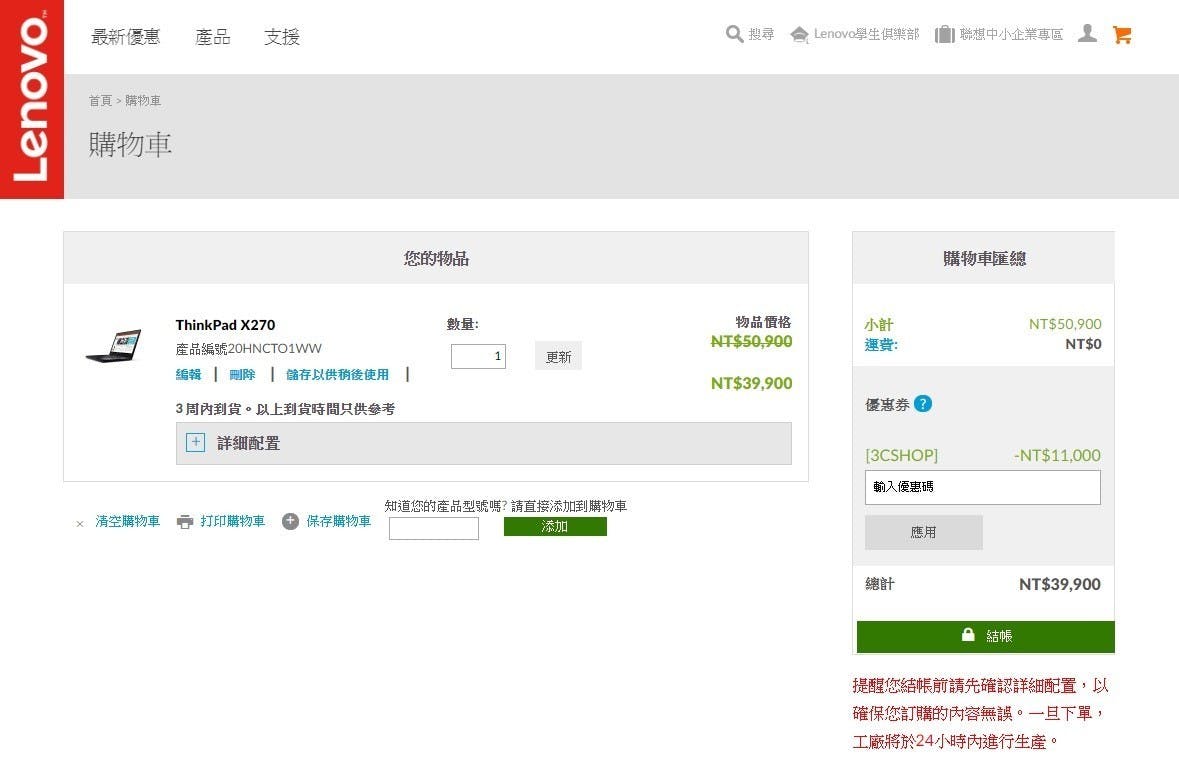Click the 購物車匯總 heading
This screenshot has width=1179, height=758.
pos(984,259)
